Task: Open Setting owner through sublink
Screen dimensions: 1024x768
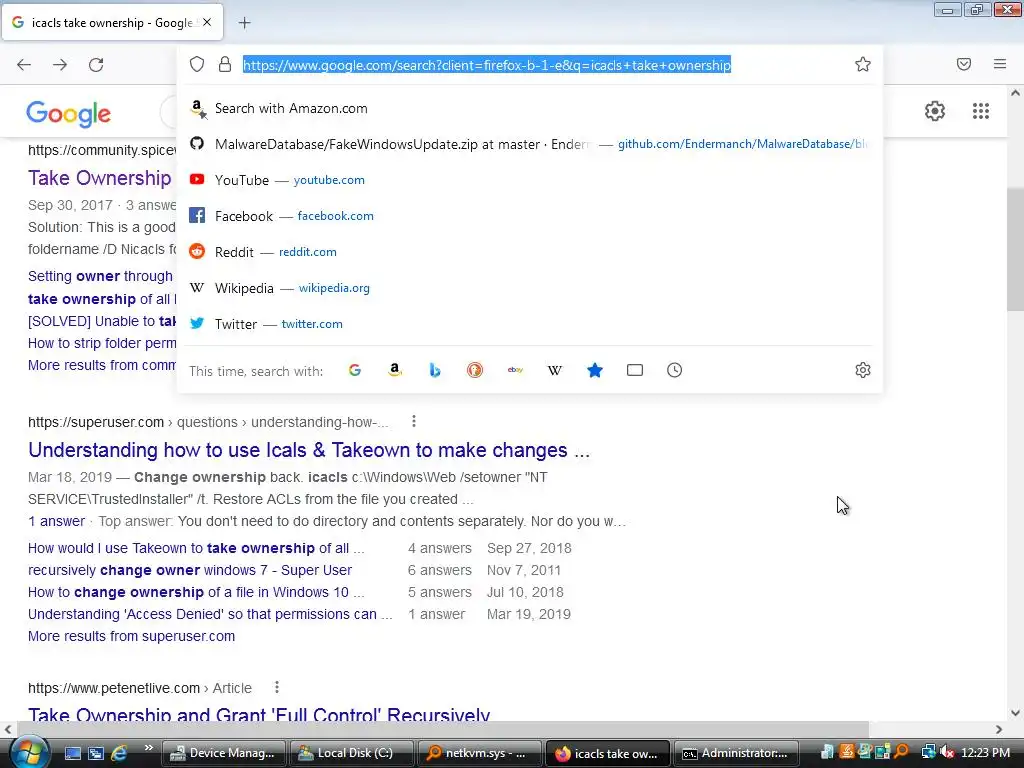Action: (101, 276)
